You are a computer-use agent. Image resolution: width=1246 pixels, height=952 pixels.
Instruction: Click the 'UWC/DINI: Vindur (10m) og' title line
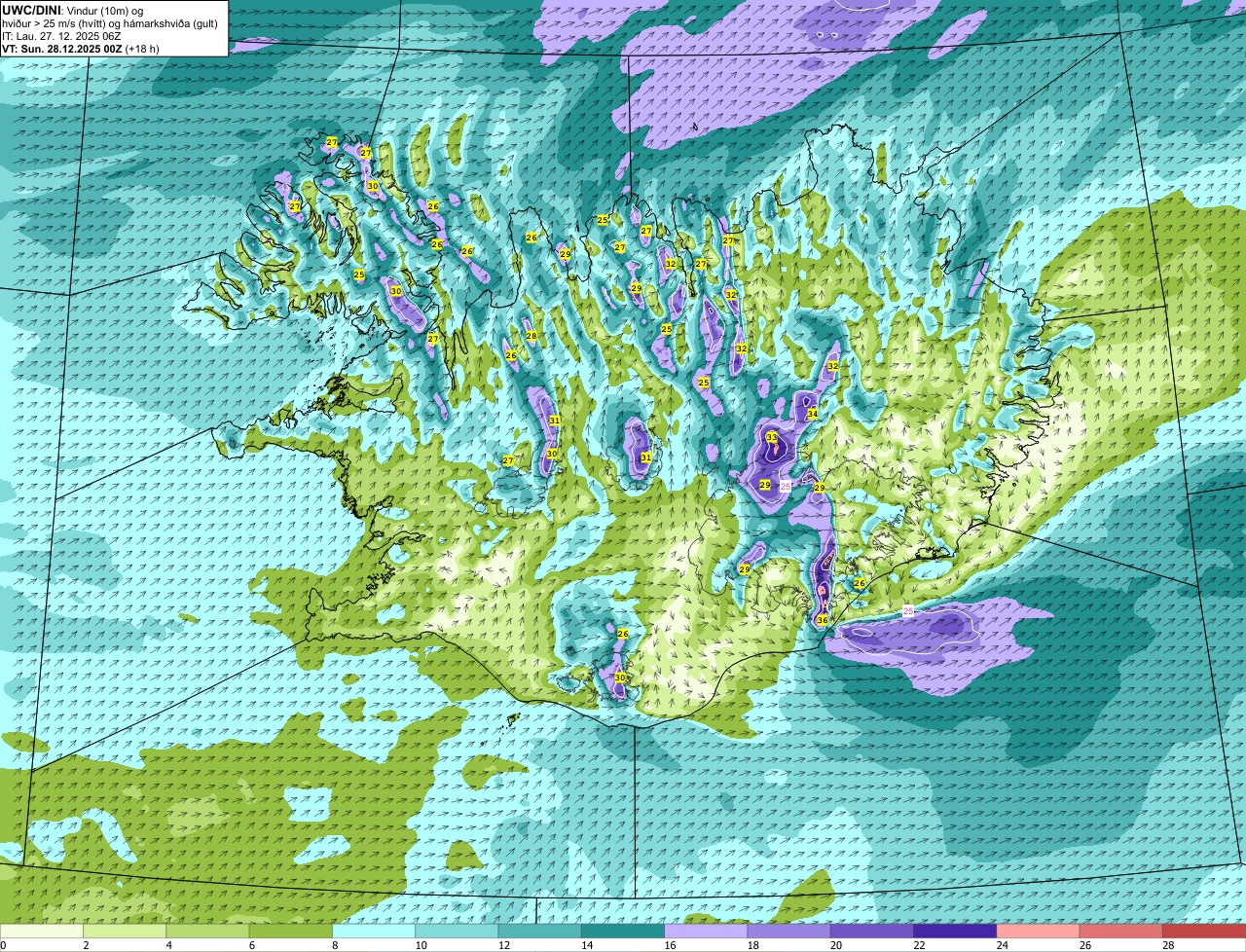[x=73, y=10]
